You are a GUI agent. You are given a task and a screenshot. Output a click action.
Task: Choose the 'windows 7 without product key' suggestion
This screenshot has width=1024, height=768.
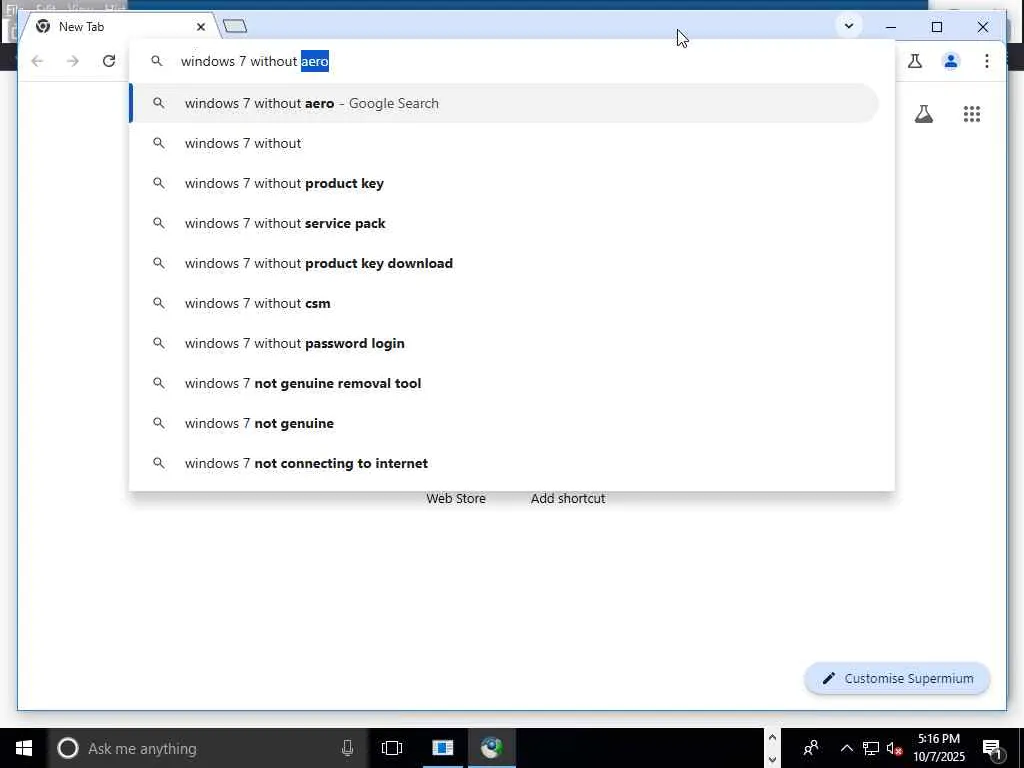(505, 184)
